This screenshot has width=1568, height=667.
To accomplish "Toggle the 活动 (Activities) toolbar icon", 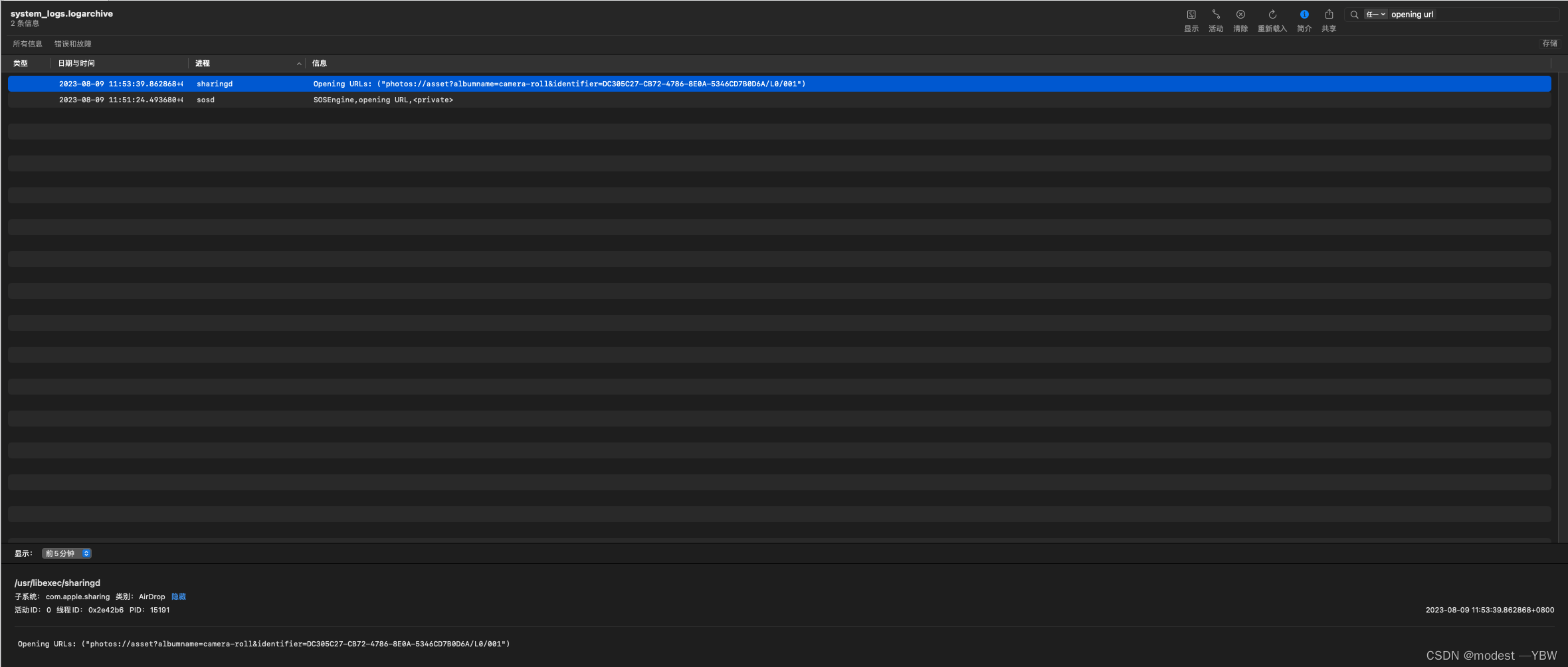I will click(x=1216, y=15).
